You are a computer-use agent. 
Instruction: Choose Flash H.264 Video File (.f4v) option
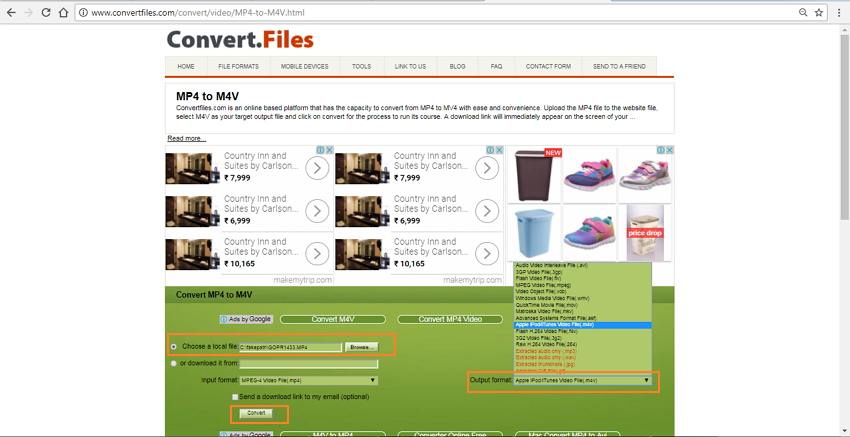point(582,331)
